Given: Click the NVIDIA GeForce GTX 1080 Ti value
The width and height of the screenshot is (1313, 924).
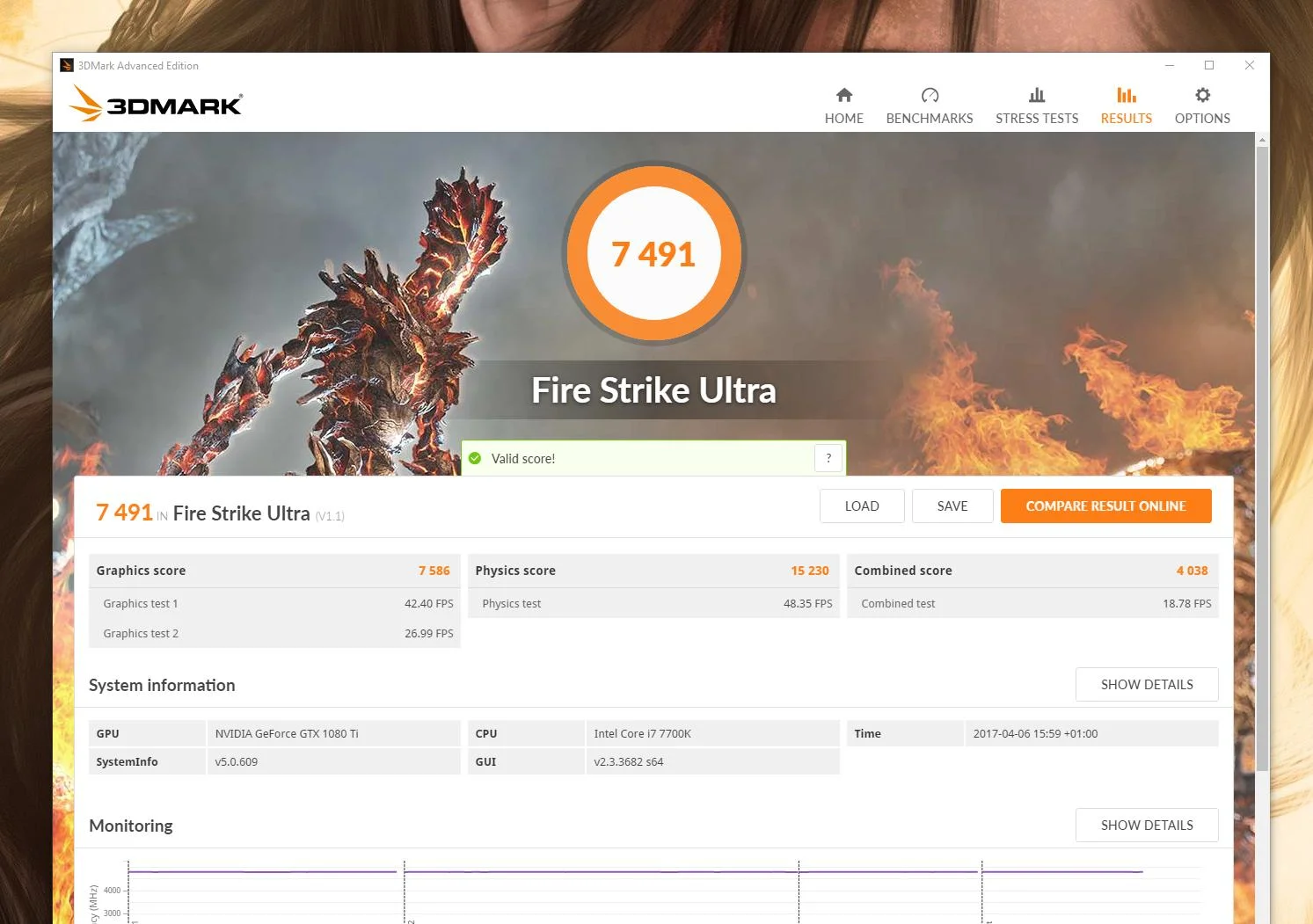Looking at the screenshot, I should (x=287, y=734).
